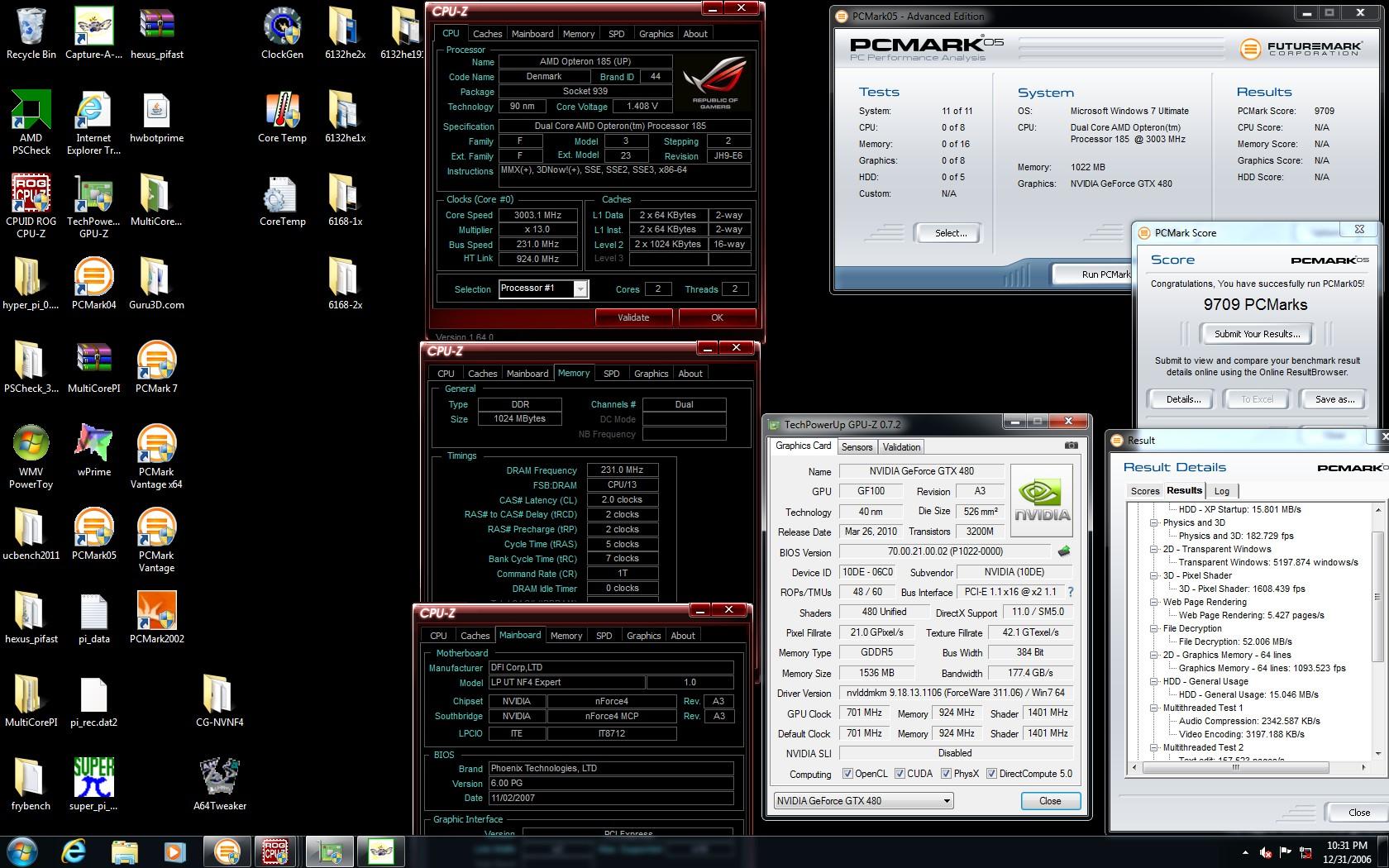Open the MultiCorePI archive icon
Image resolution: width=1389 pixels, height=868 pixels.
(93, 367)
